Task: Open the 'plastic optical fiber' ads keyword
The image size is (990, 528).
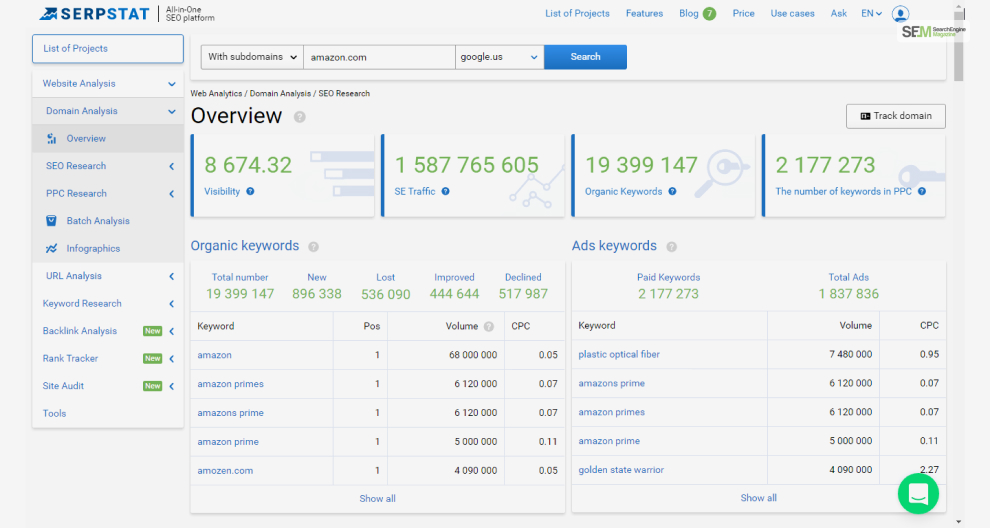Action: [619, 354]
